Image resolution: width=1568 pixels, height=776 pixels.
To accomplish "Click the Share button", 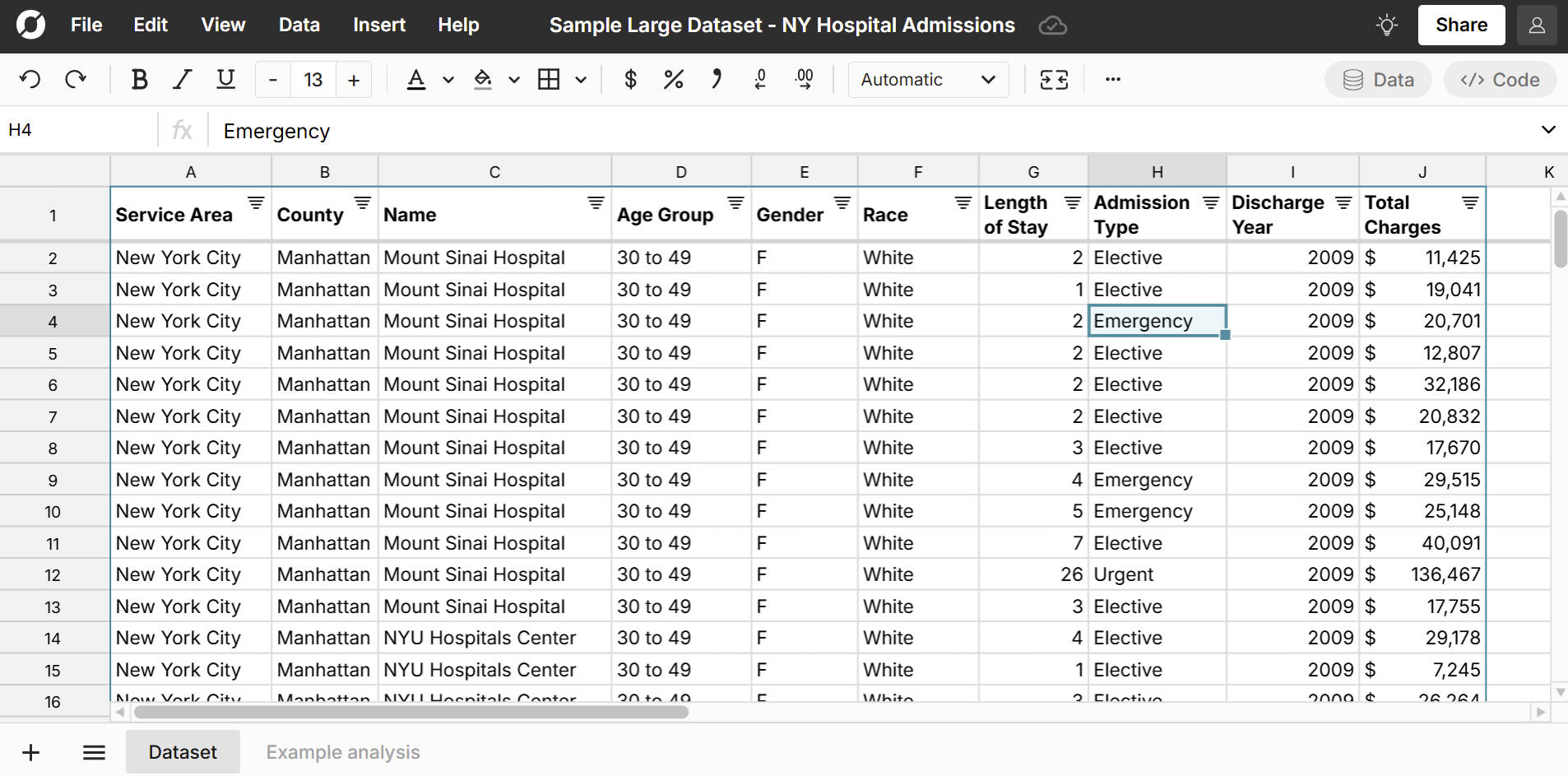I will point(1460,25).
